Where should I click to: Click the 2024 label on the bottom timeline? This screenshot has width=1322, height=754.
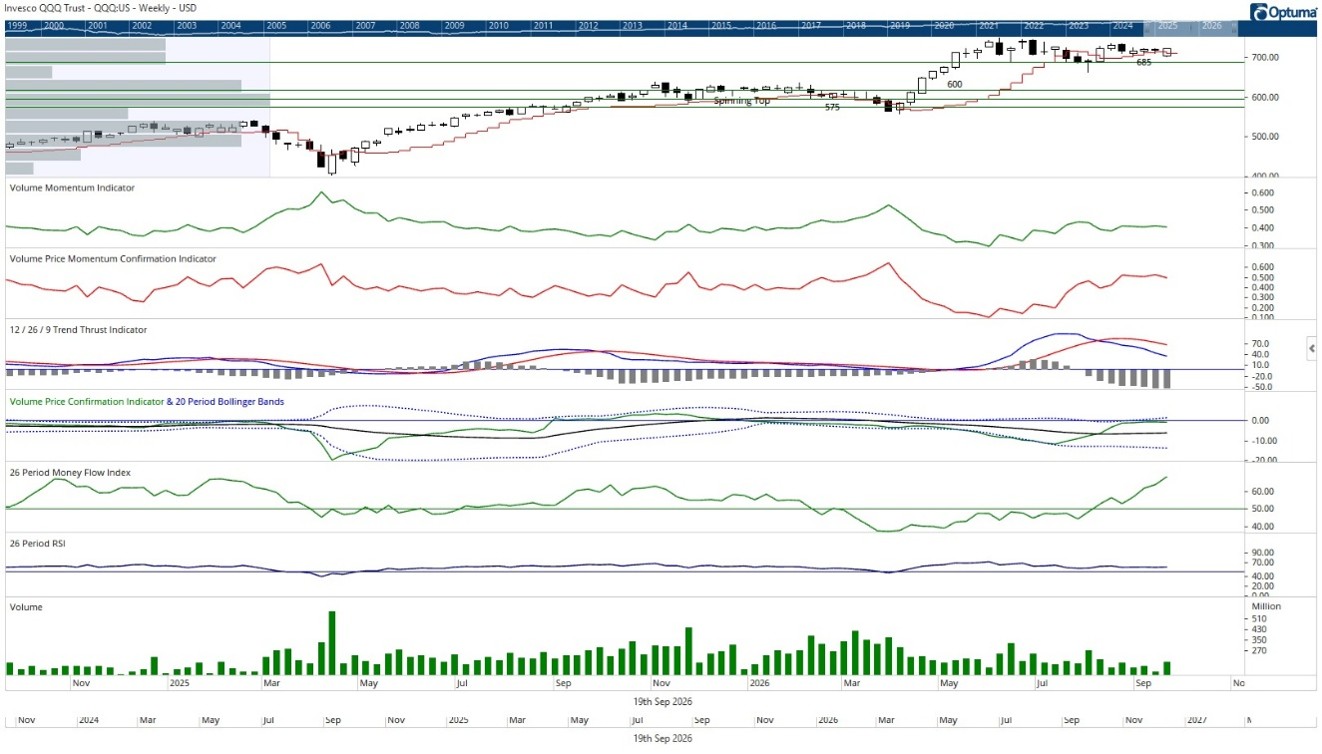89,720
